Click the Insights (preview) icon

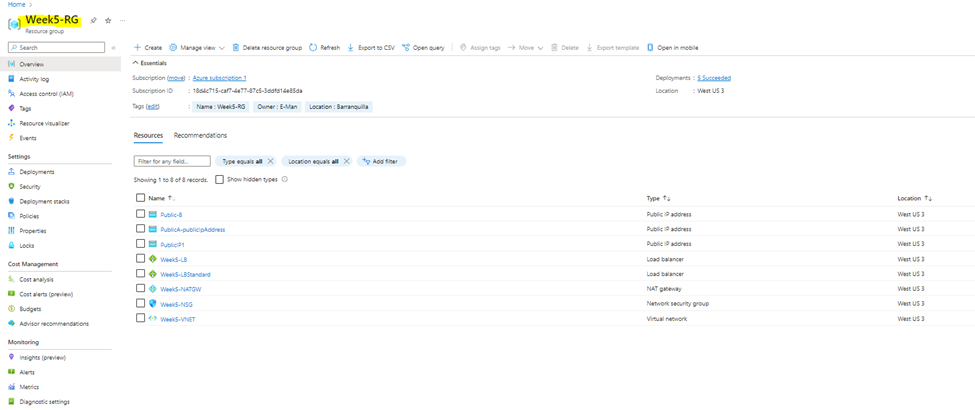pyautogui.click(x=11, y=357)
